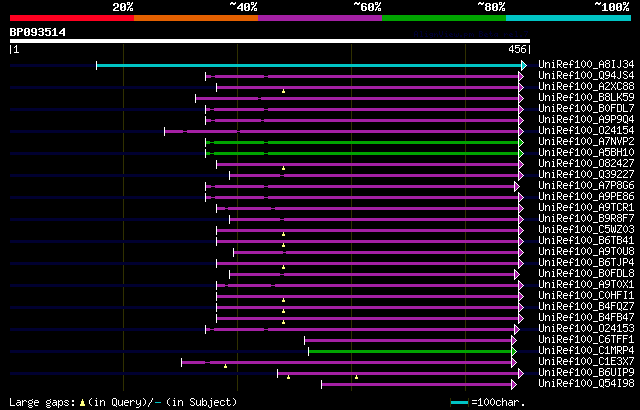This screenshot has width=640, height=410.
Task: Open the UniRef100_B8LK59 hit label
Action: click(x=586, y=98)
